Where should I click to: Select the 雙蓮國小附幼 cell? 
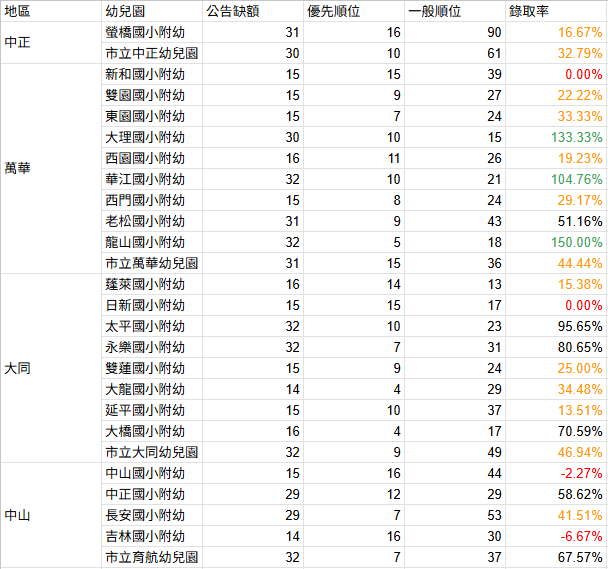tap(152, 368)
